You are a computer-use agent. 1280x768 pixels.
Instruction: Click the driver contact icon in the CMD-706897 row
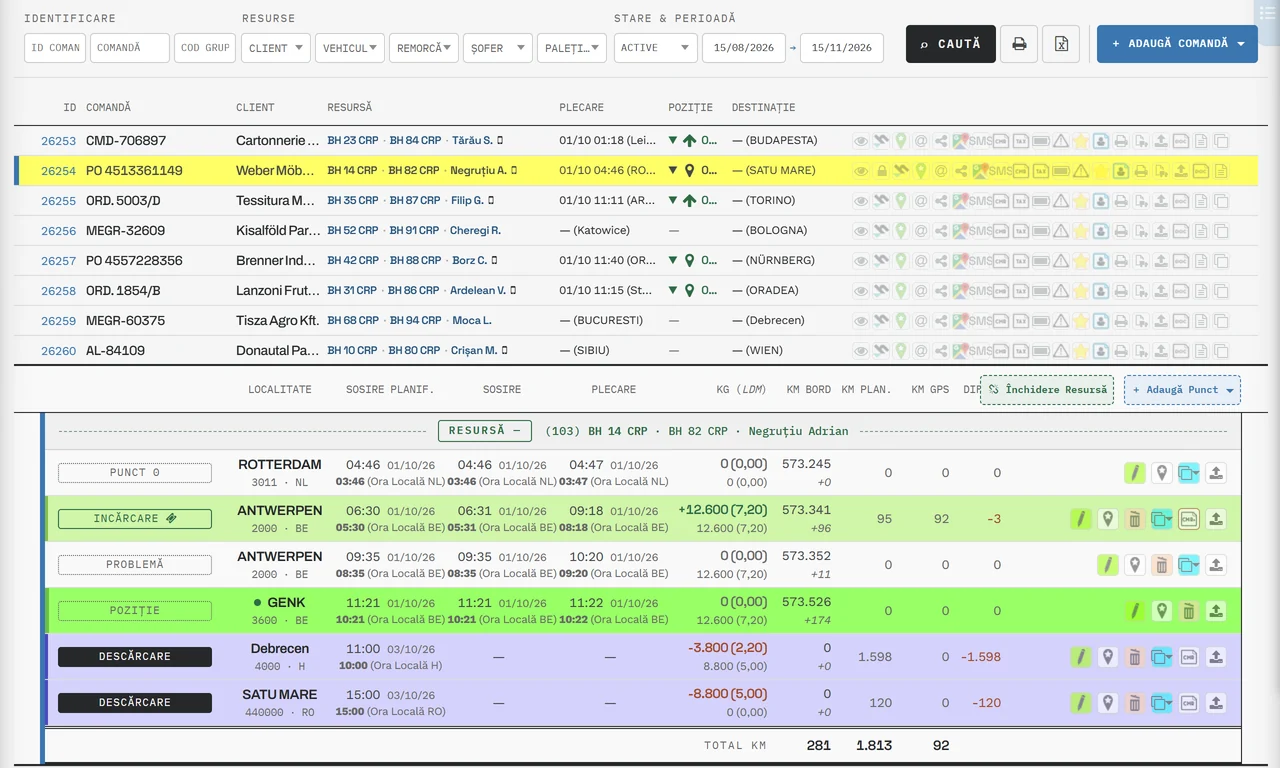click(x=1101, y=141)
